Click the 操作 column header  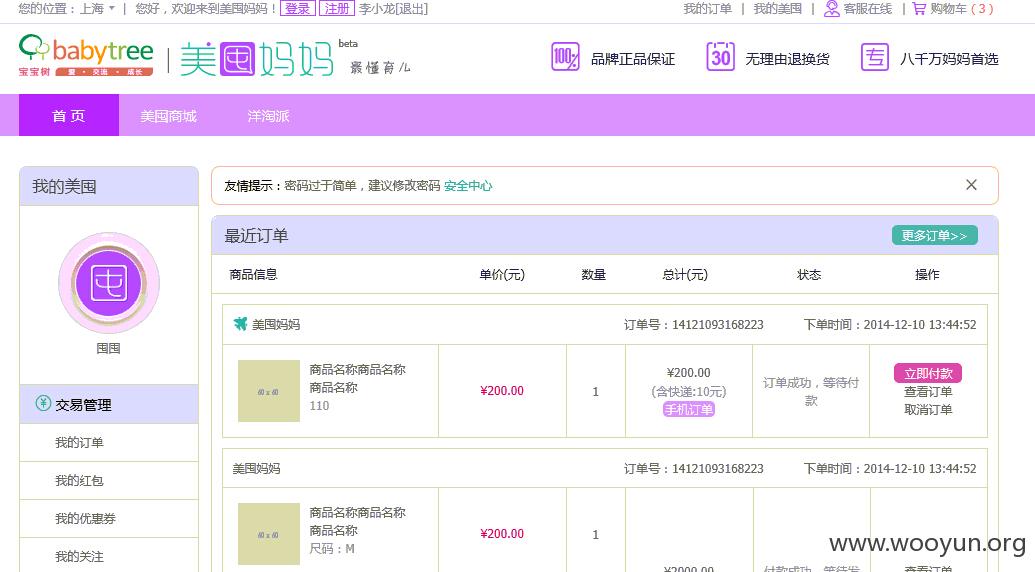pyautogui.click(x=927, y=274)
